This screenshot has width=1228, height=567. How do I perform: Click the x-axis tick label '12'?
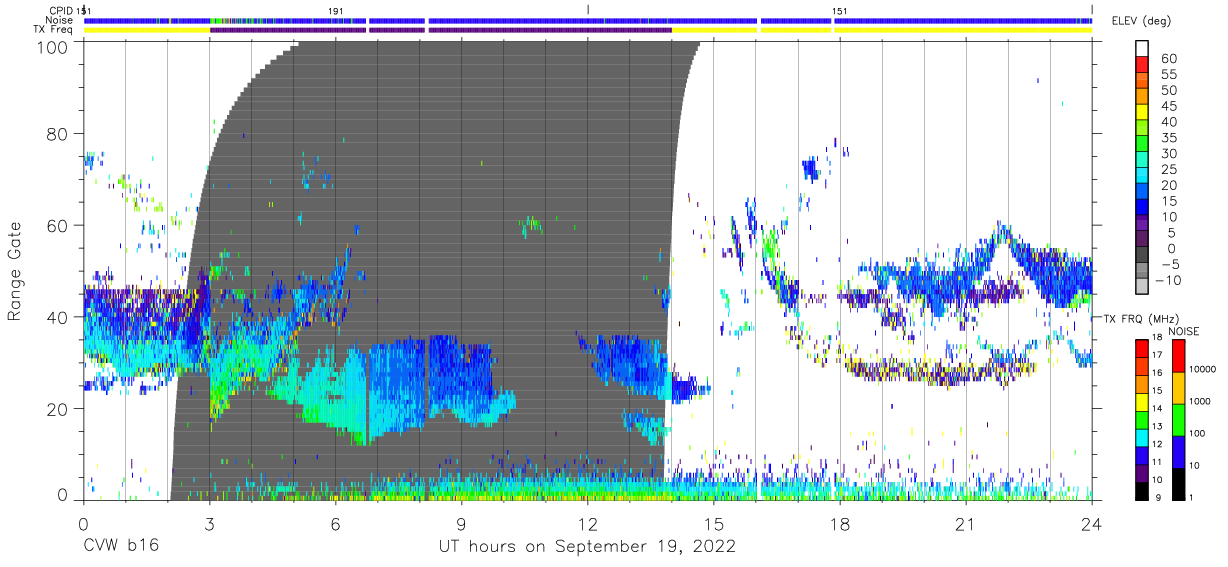point(588,523)
